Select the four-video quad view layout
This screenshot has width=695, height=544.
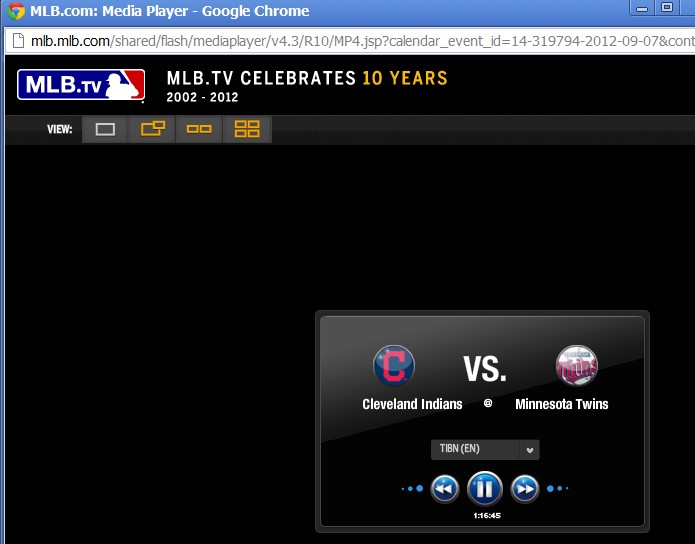click(x=247, y=129)
